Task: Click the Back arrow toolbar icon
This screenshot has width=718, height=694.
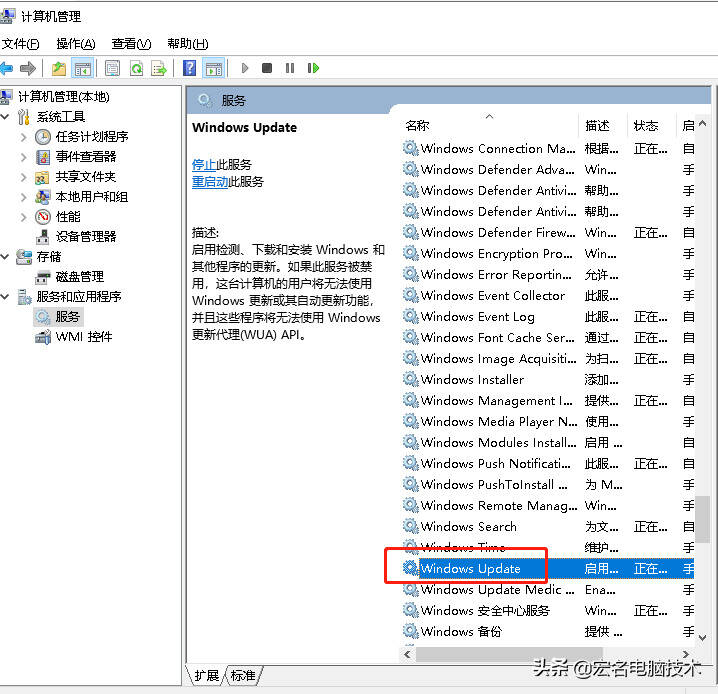Action: click(6, 69)
